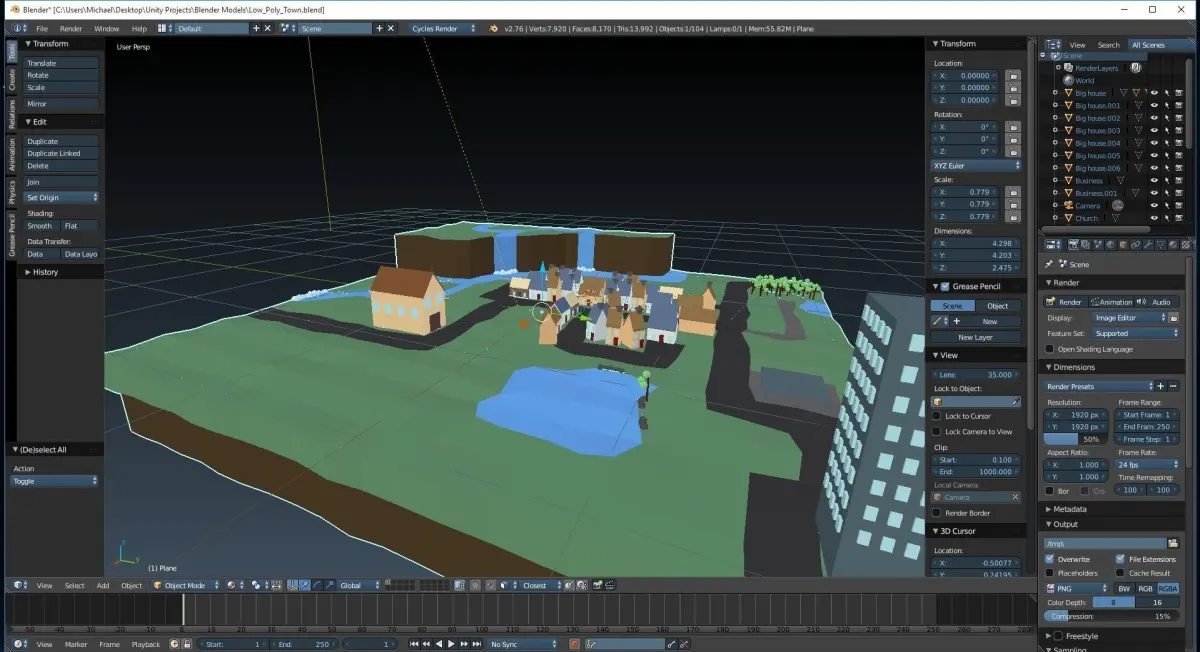Open the Object Mode dropdown

pos(185,585)
